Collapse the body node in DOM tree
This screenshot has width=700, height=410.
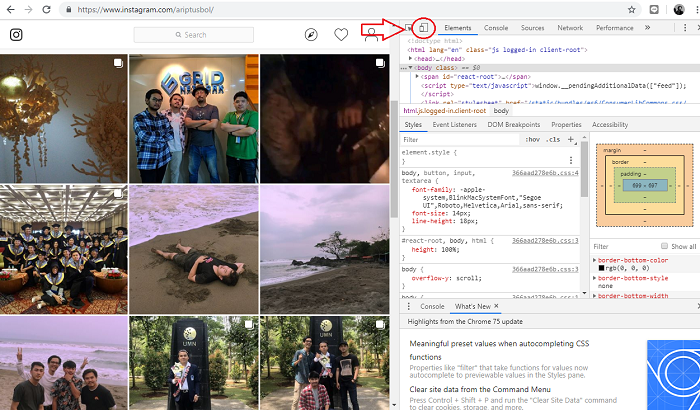click(411, 67)
